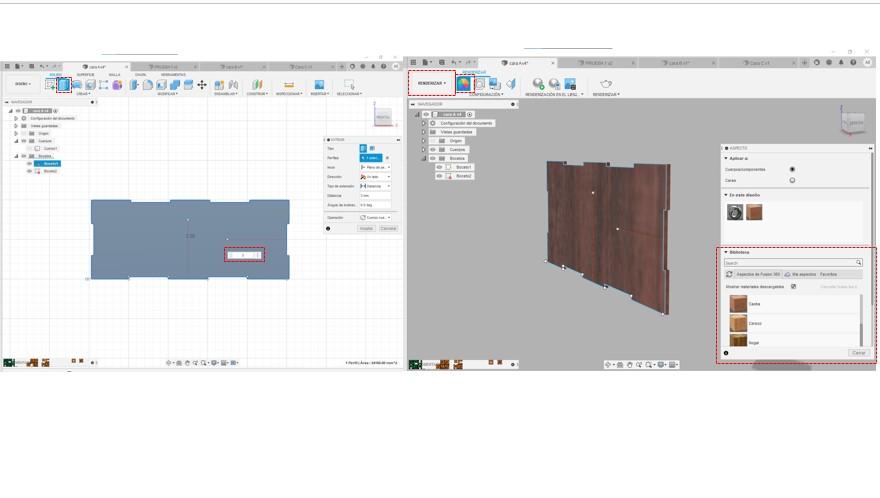Toggle visibility of Boceto2 in the left window
The width and height of the screenshot is (880, 498).
click(x=29, y=171)
